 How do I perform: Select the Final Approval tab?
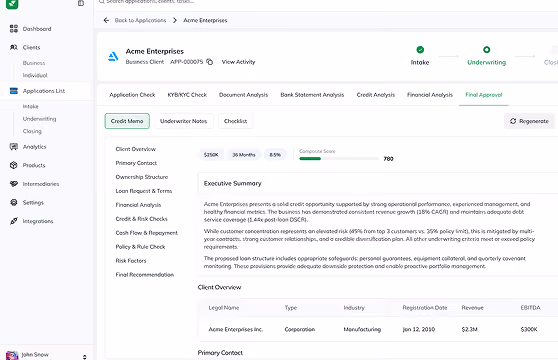click(x=484, y=95)
